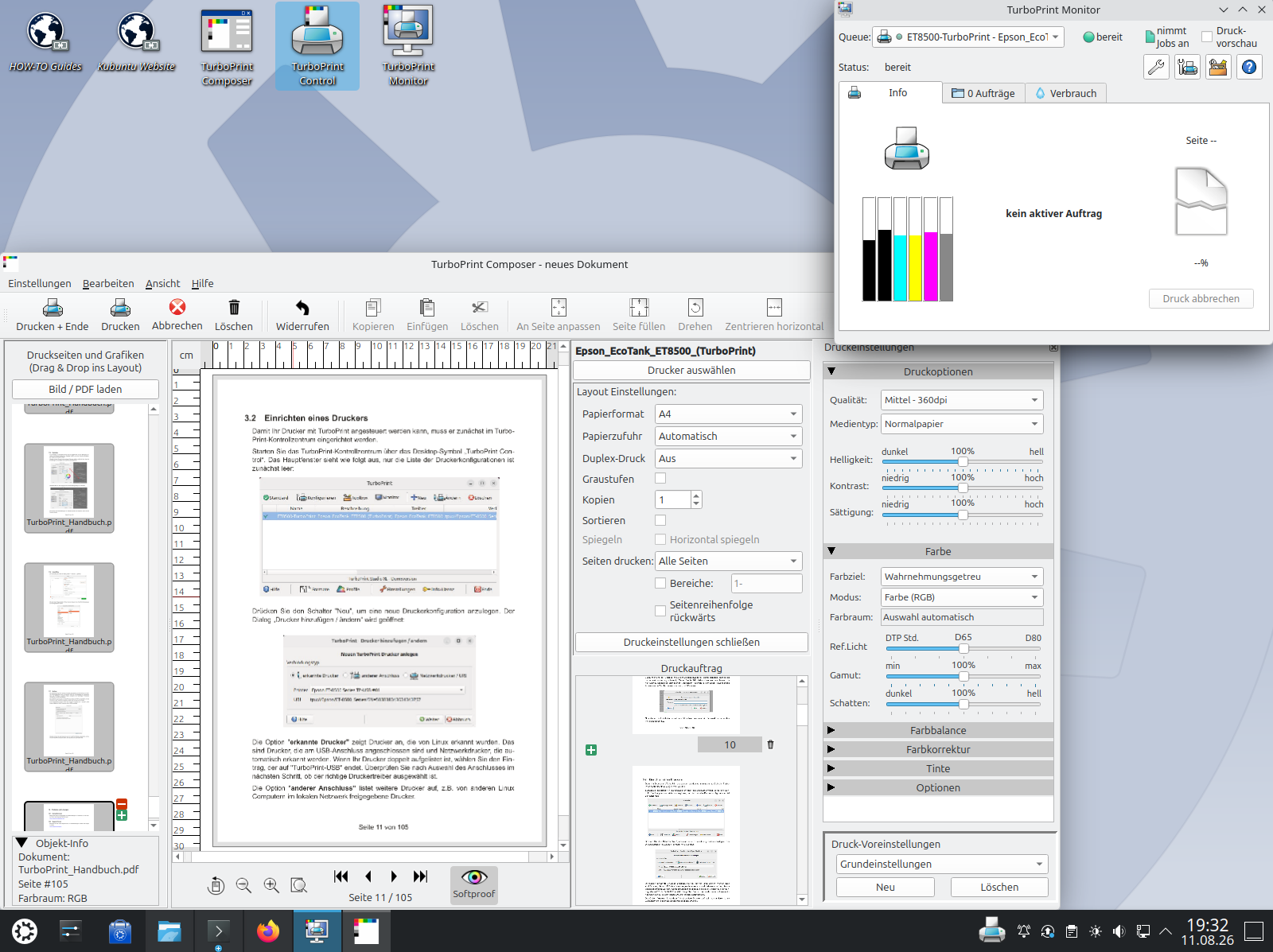Expand the Farbbalance section
The image size is (1273, 952).
(938, 730)
